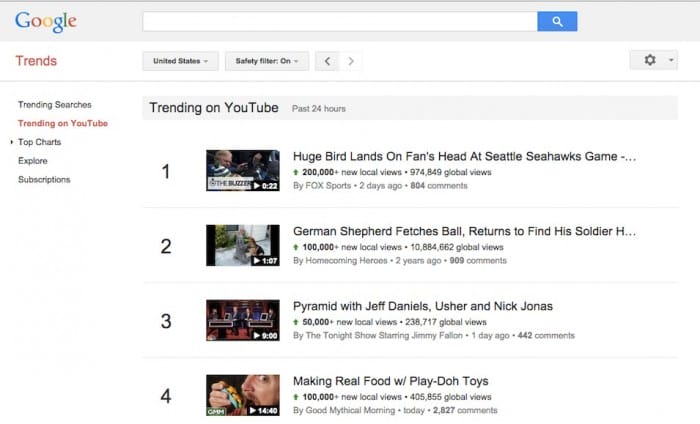Open The Tonight Show Starring Jimmy Fallon channel
Image resolution: width=700 pixels, height=424 pixels.
[384, 336]
